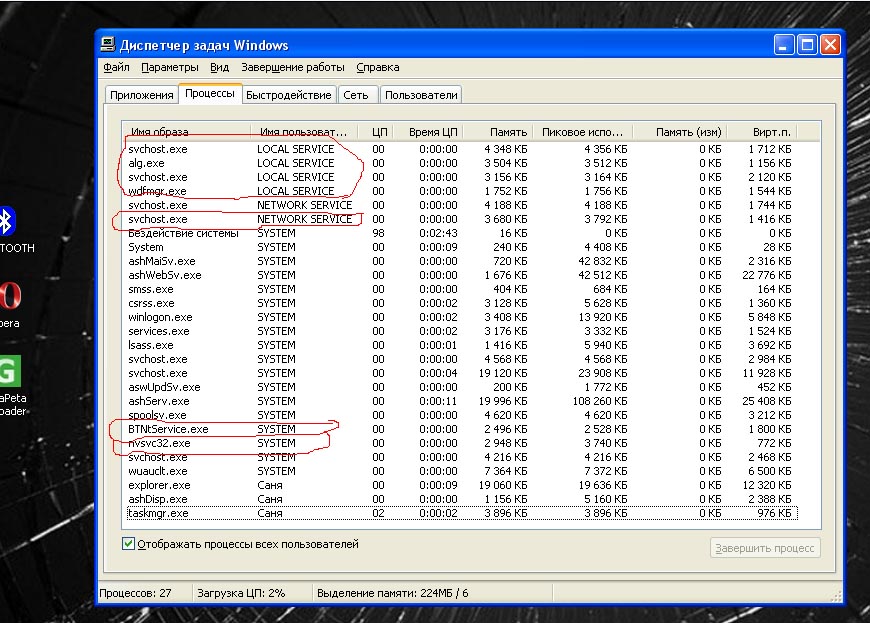The height and width of the screenshot is (623, 870).
Task: Select the csrss.exe process
Action: pyautogui.click(x=462, y=303)
